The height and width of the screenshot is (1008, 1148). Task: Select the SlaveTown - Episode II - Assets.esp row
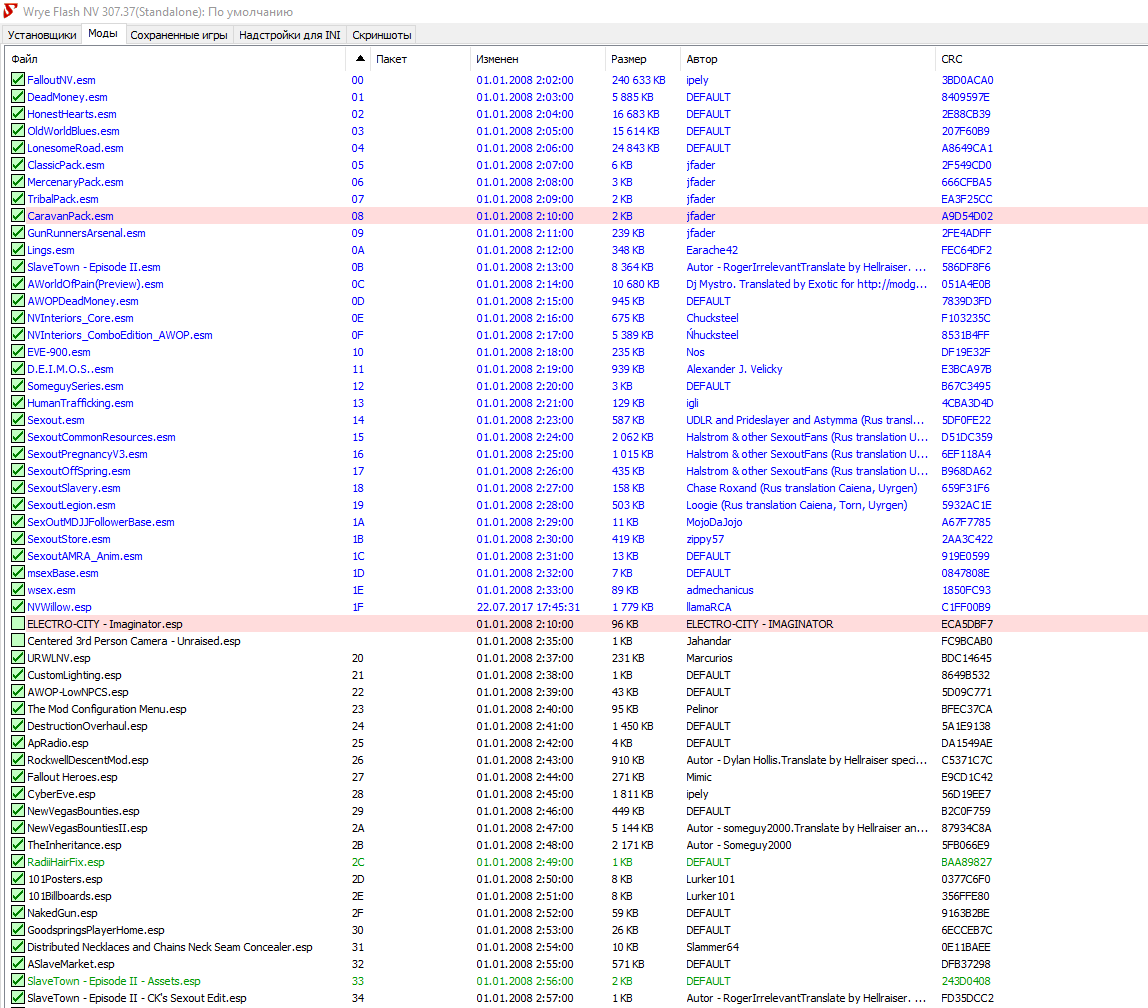(113, 981)
